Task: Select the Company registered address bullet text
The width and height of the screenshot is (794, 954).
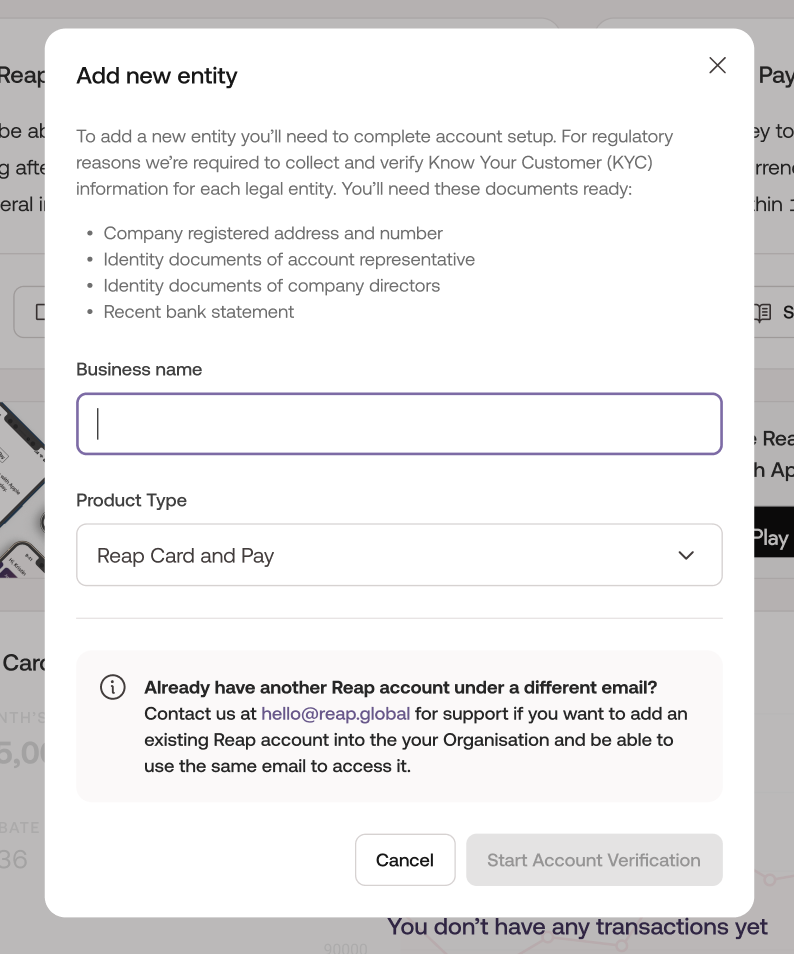Action: coord(273,233)
